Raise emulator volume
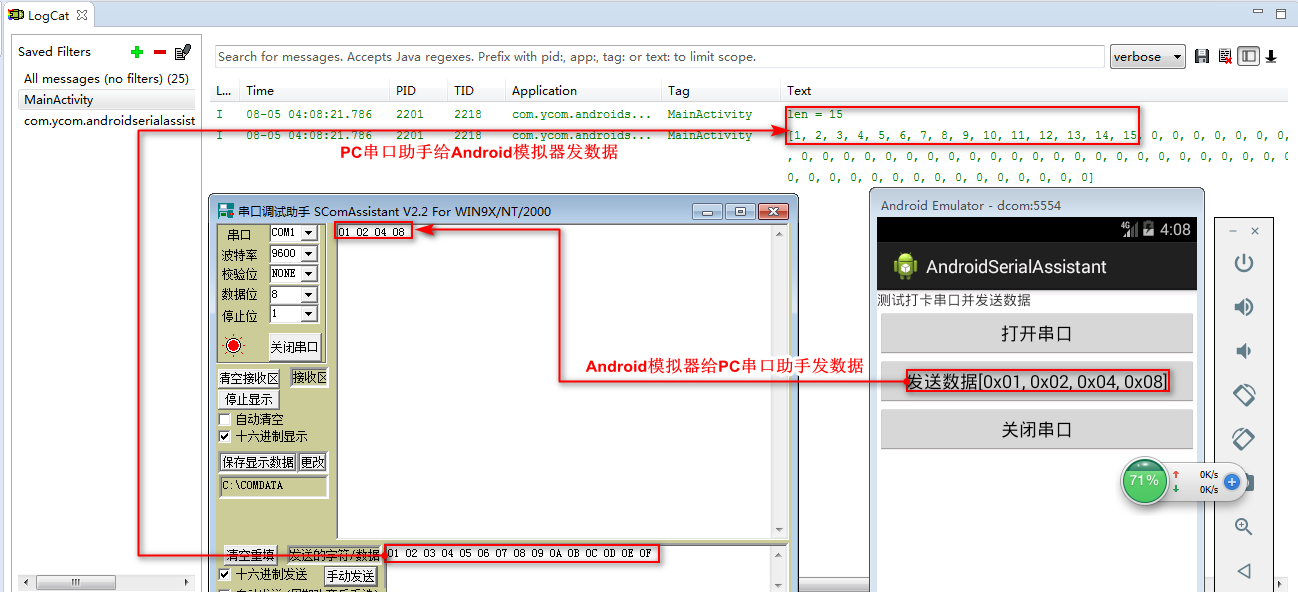 coord(1244,307)
